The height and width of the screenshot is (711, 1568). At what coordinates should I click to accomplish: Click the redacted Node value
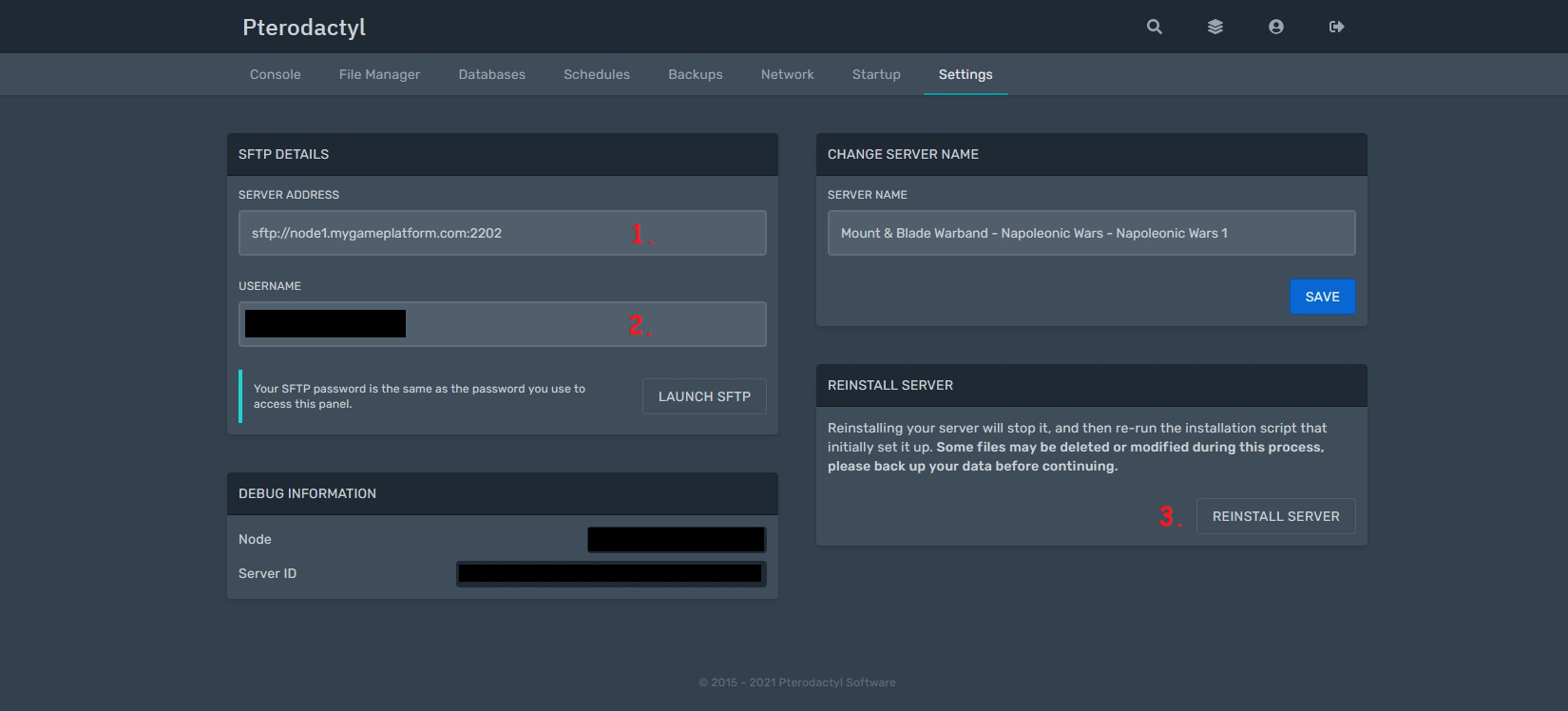click(x=677, y=539)
